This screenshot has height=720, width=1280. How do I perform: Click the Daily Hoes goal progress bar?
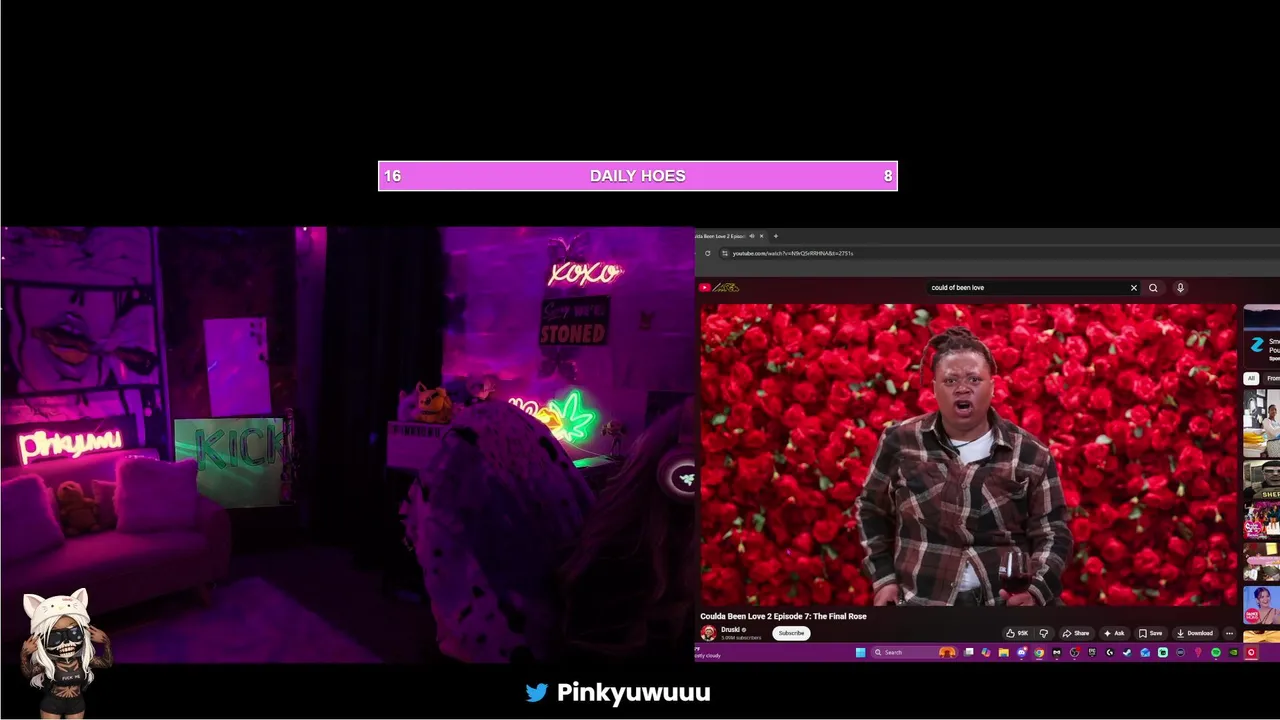638,176
